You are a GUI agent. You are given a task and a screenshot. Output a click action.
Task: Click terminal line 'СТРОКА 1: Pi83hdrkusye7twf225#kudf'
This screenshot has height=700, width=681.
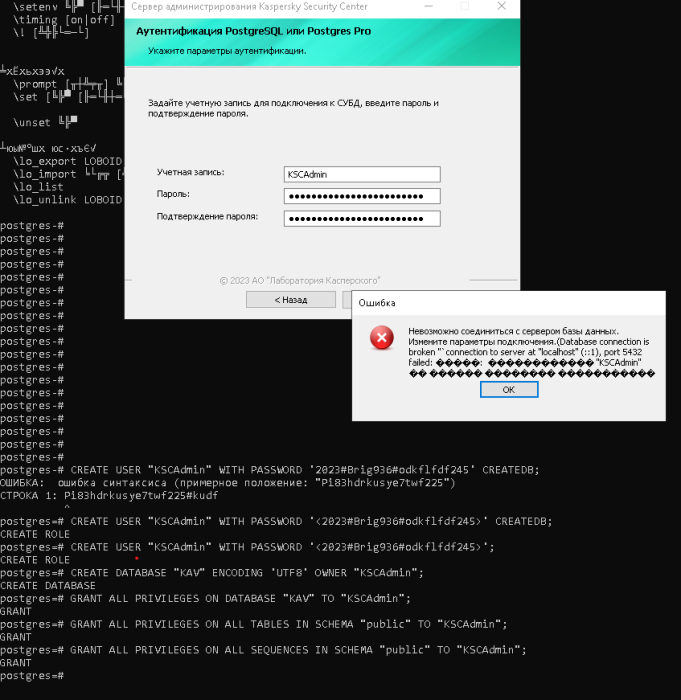coord(109,496)
